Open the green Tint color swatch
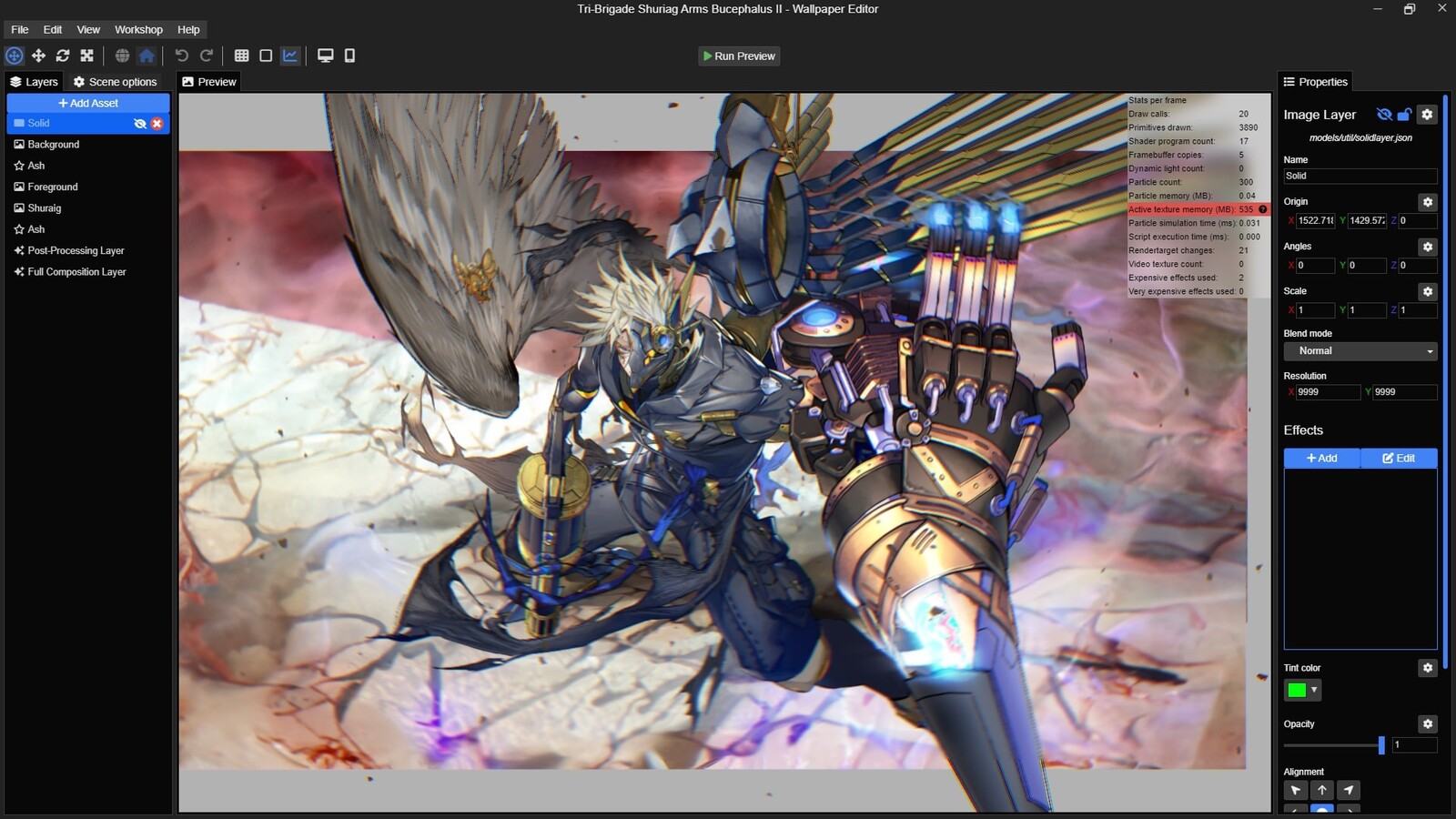The height and width of the screenshot is (819, 1456). pyautogui.click(x=1297, y=691)
